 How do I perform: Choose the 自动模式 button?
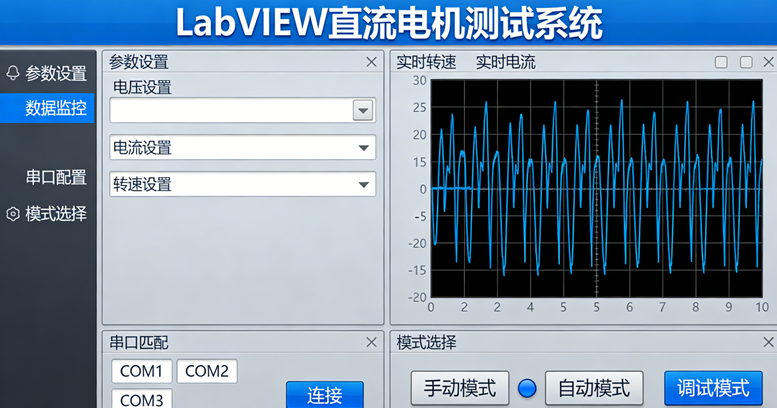click(x=593, y=388)
